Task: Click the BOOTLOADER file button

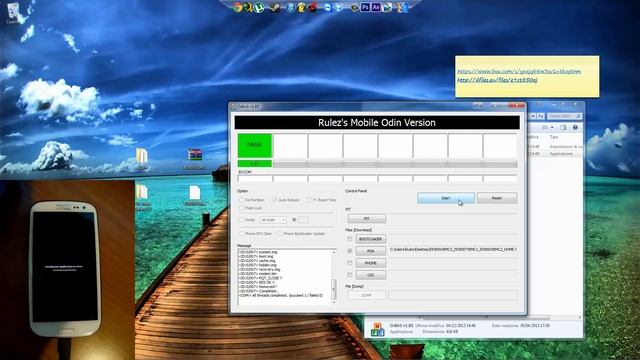Action: coord(371,239)
